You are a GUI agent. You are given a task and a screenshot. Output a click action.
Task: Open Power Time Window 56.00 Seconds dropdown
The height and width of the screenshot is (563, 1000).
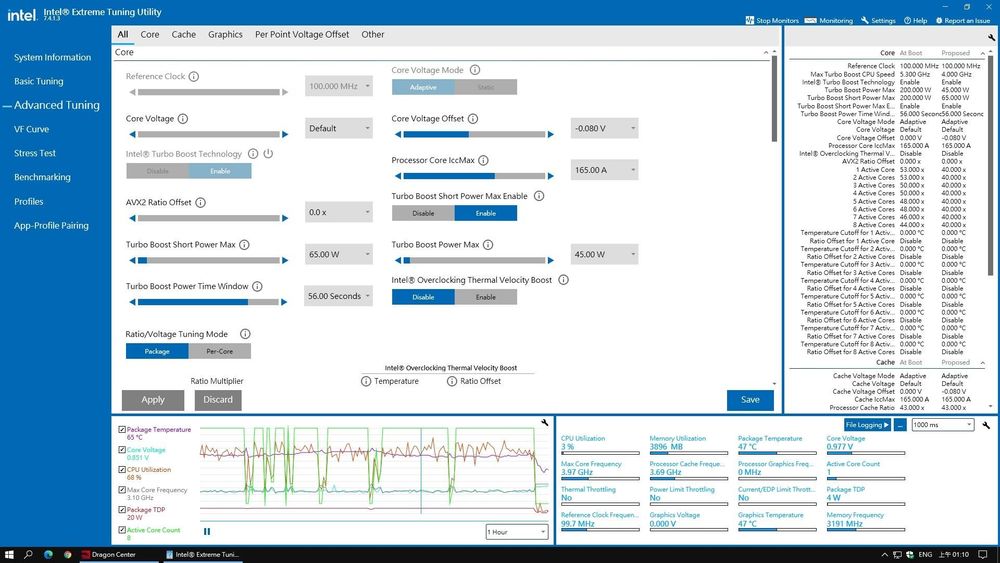(339, 296)
